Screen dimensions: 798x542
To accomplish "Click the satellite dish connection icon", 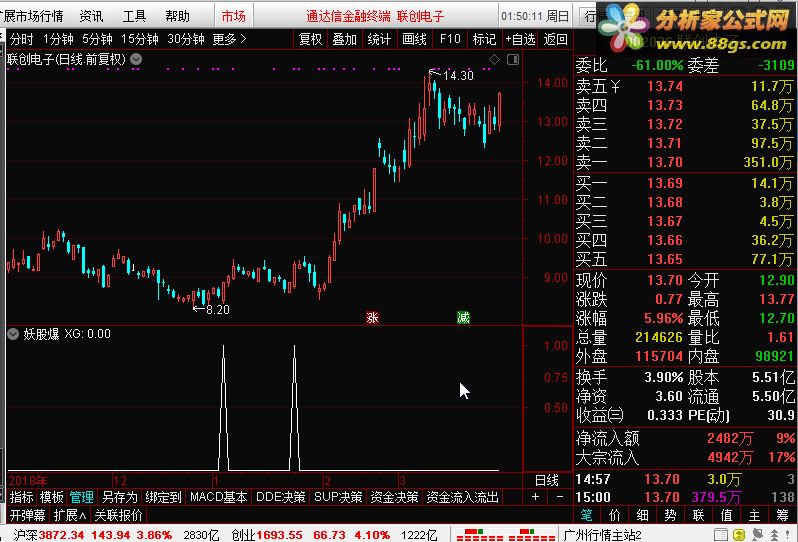I will tap(758, 535).
